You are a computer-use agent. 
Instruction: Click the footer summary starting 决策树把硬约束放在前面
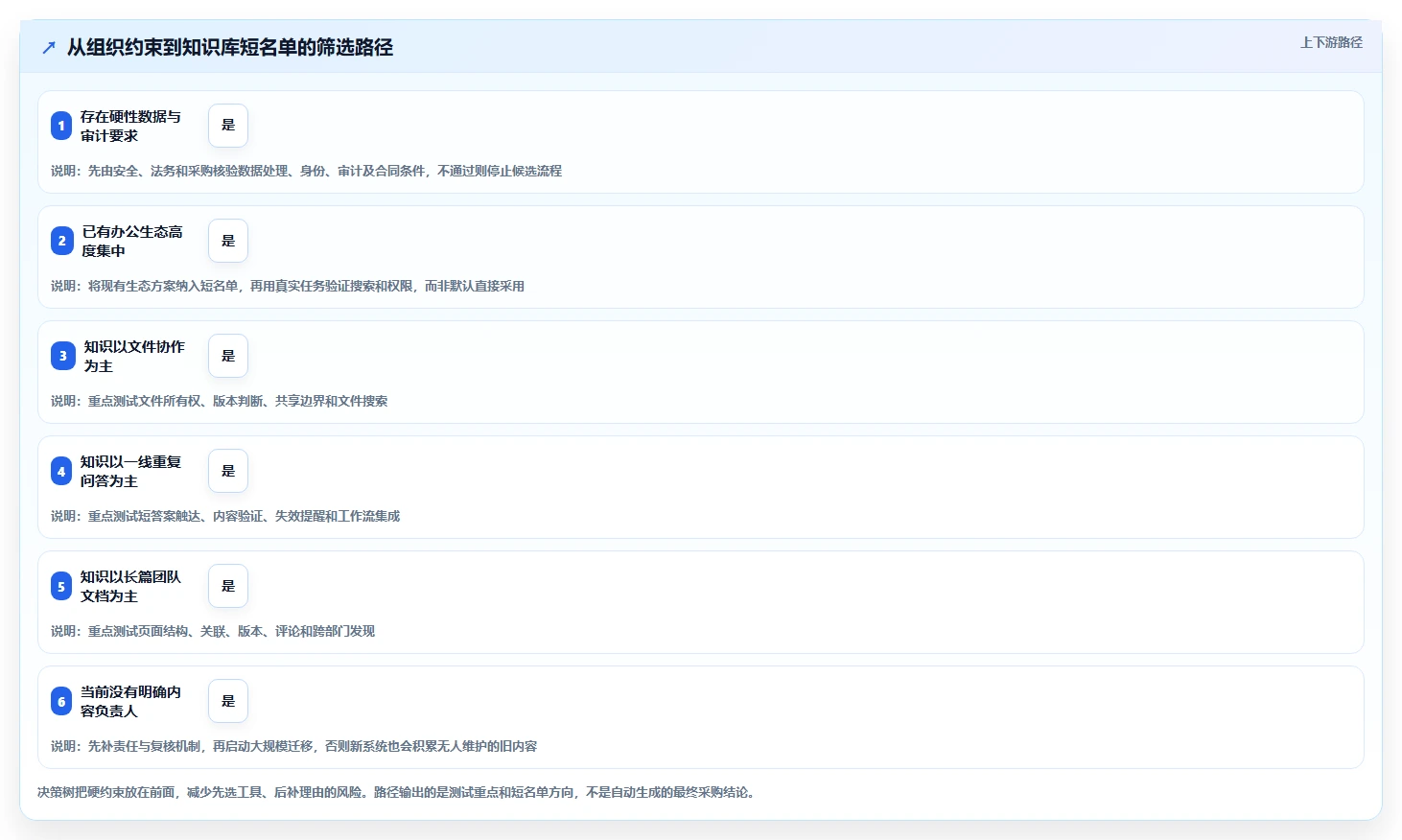click(397, 792)
